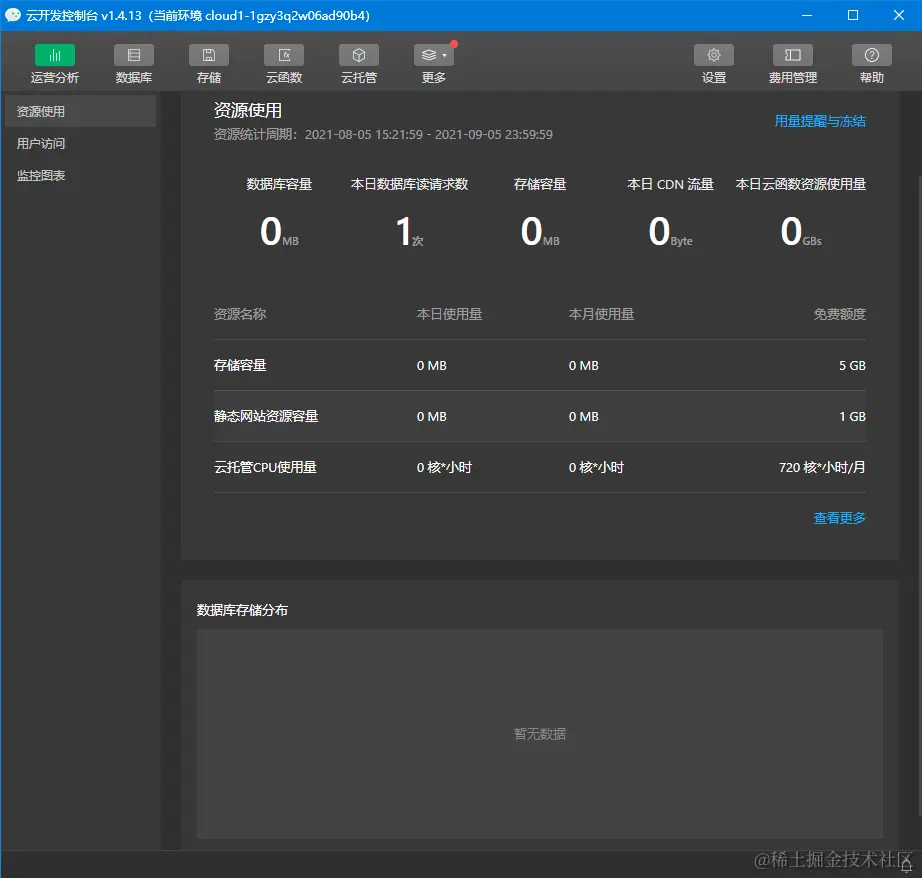Select 资源使用 in the sidebar
Image resolution: width=922 pixels, height=878 pixels.
click(x=80, y=111)
